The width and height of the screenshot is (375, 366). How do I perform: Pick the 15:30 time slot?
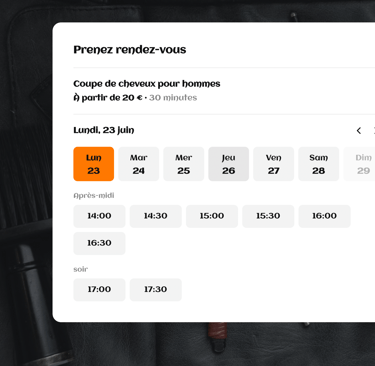pyautogui.click(x=268, y=216)
